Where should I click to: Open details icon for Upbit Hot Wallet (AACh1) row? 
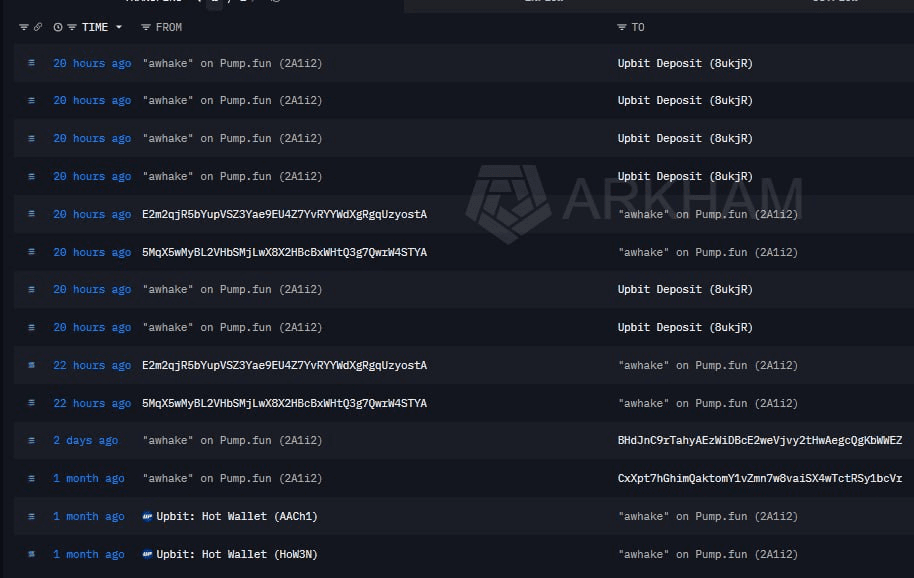(x=31, y=516)
